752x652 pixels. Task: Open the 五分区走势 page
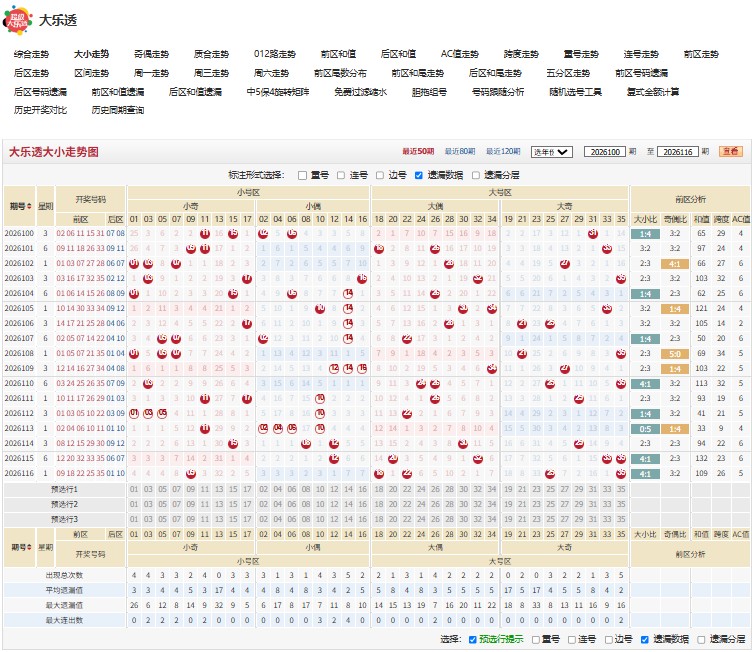point(568,73)
